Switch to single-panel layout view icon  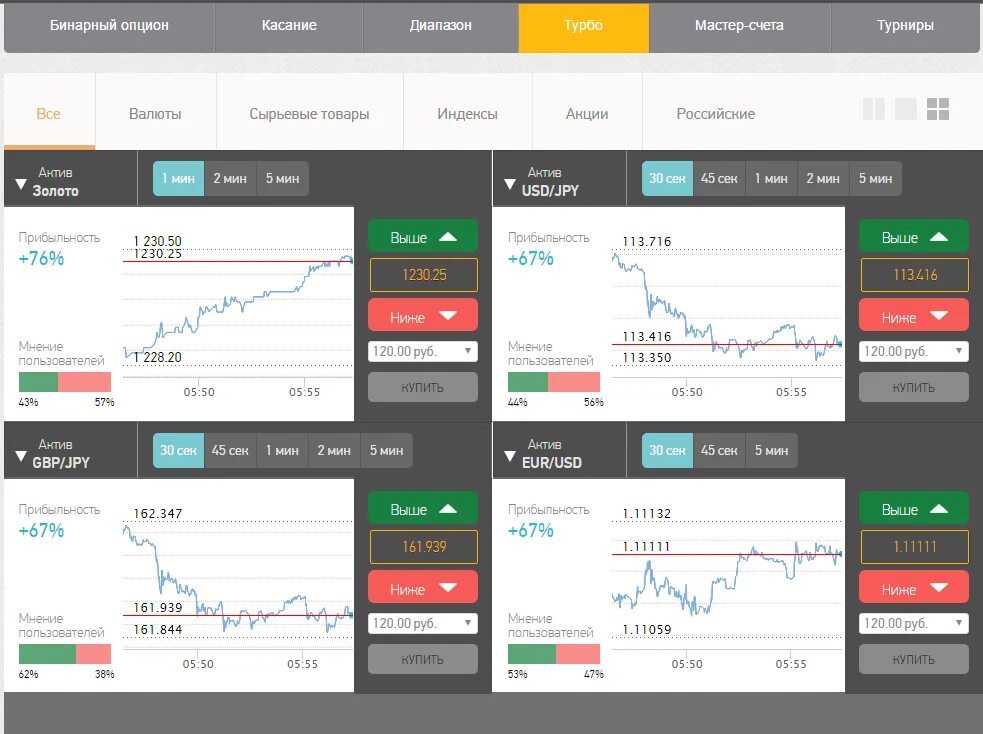click(905, 109)
